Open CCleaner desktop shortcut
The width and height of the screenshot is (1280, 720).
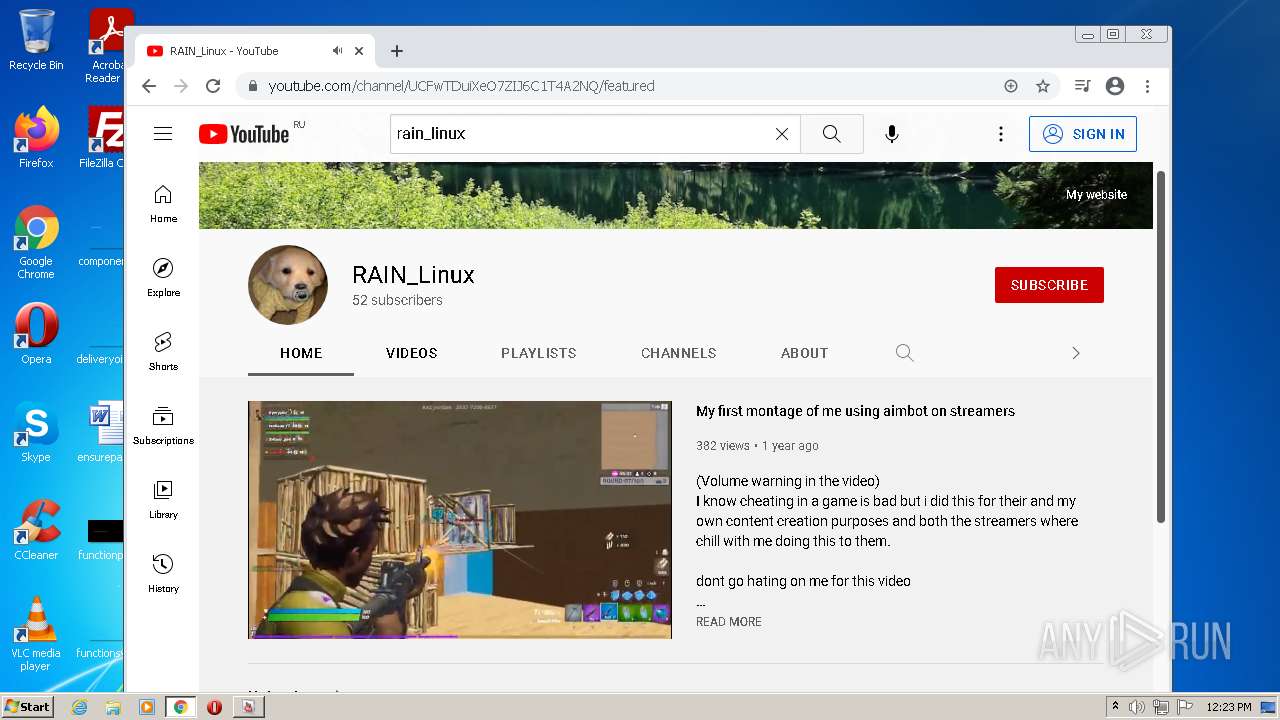coord(36,530)
